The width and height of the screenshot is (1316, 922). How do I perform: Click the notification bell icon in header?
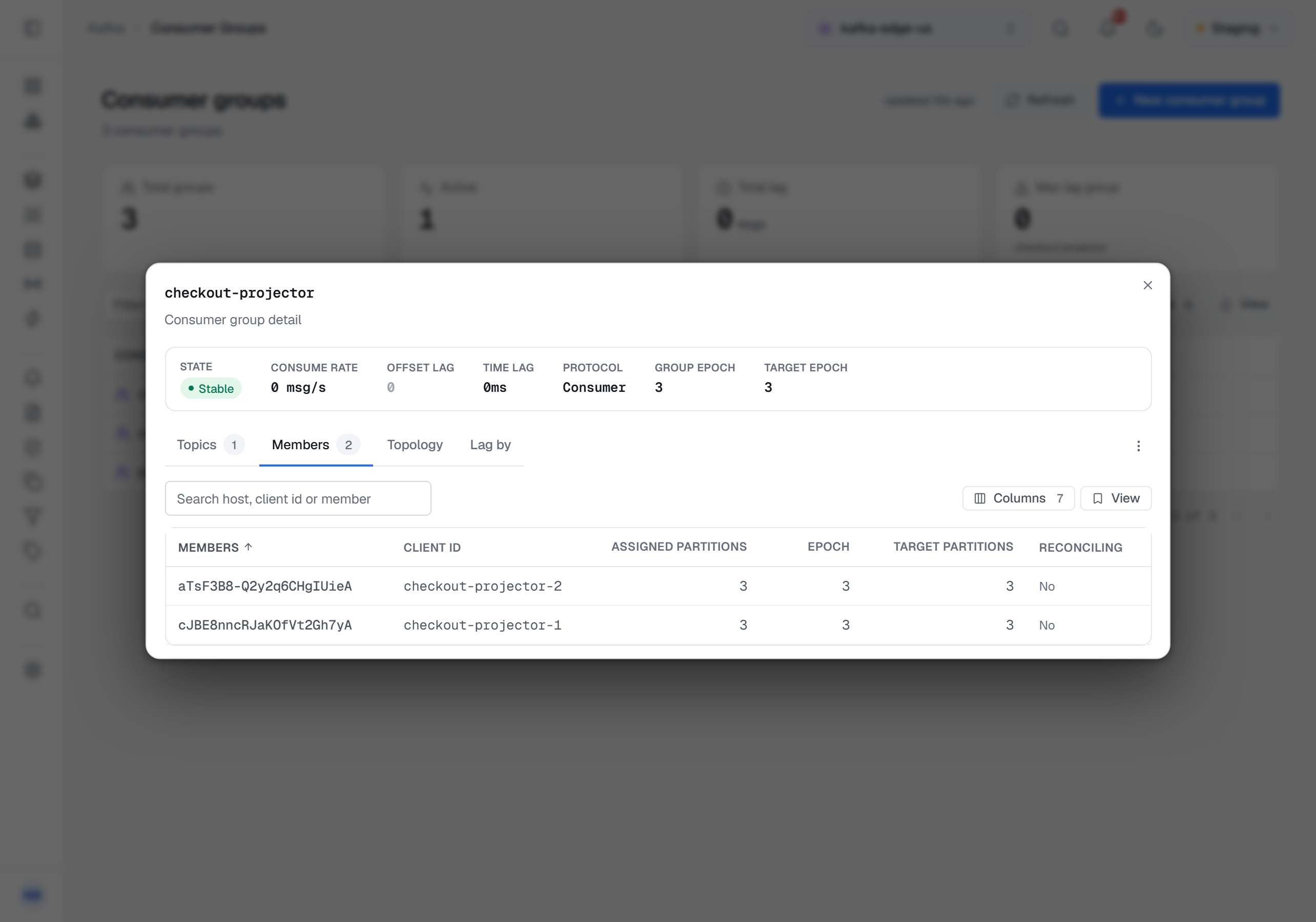click(x=1108, y=28)
